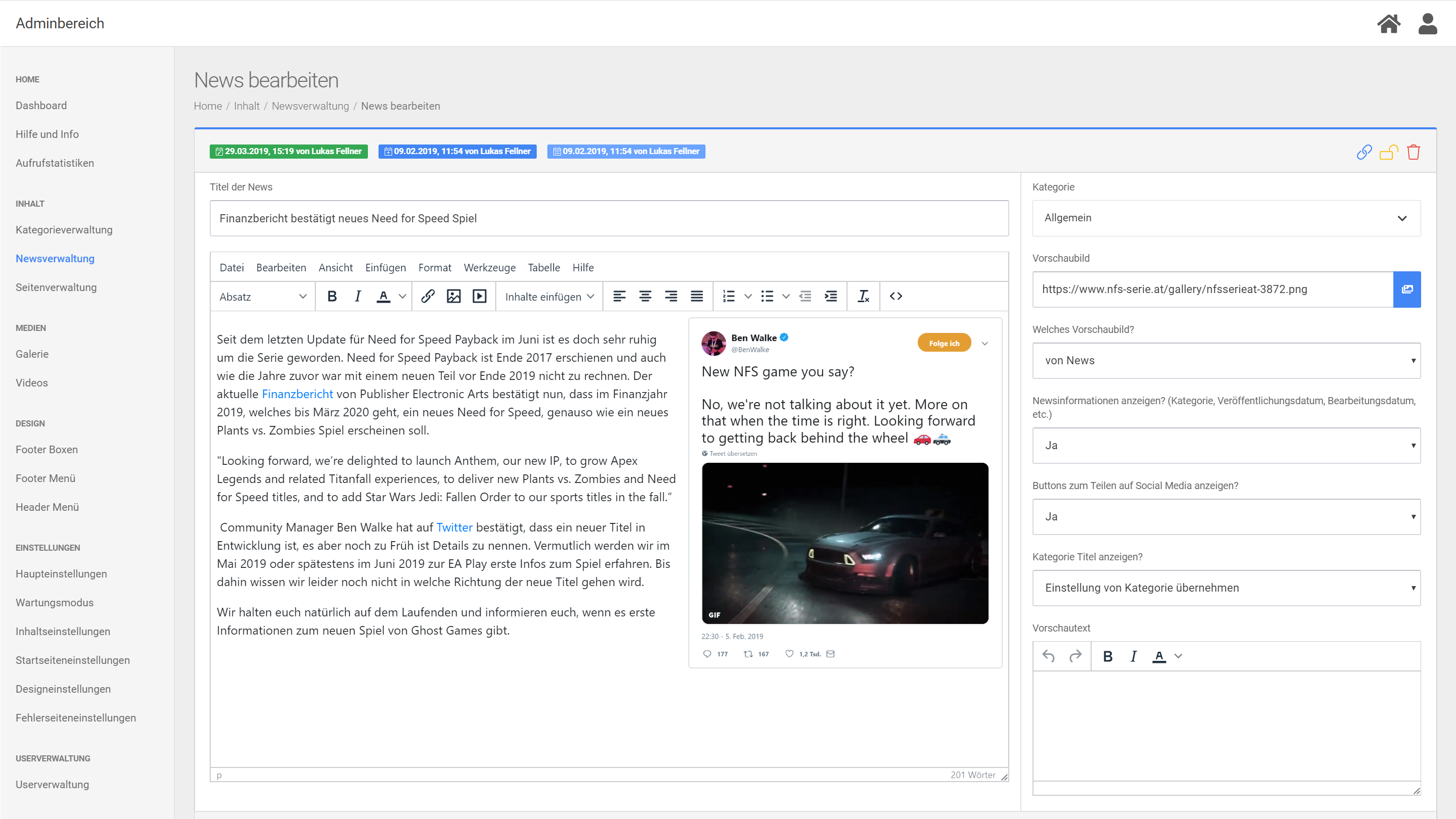Redo in Vorschautext editor

(1075, 656)
